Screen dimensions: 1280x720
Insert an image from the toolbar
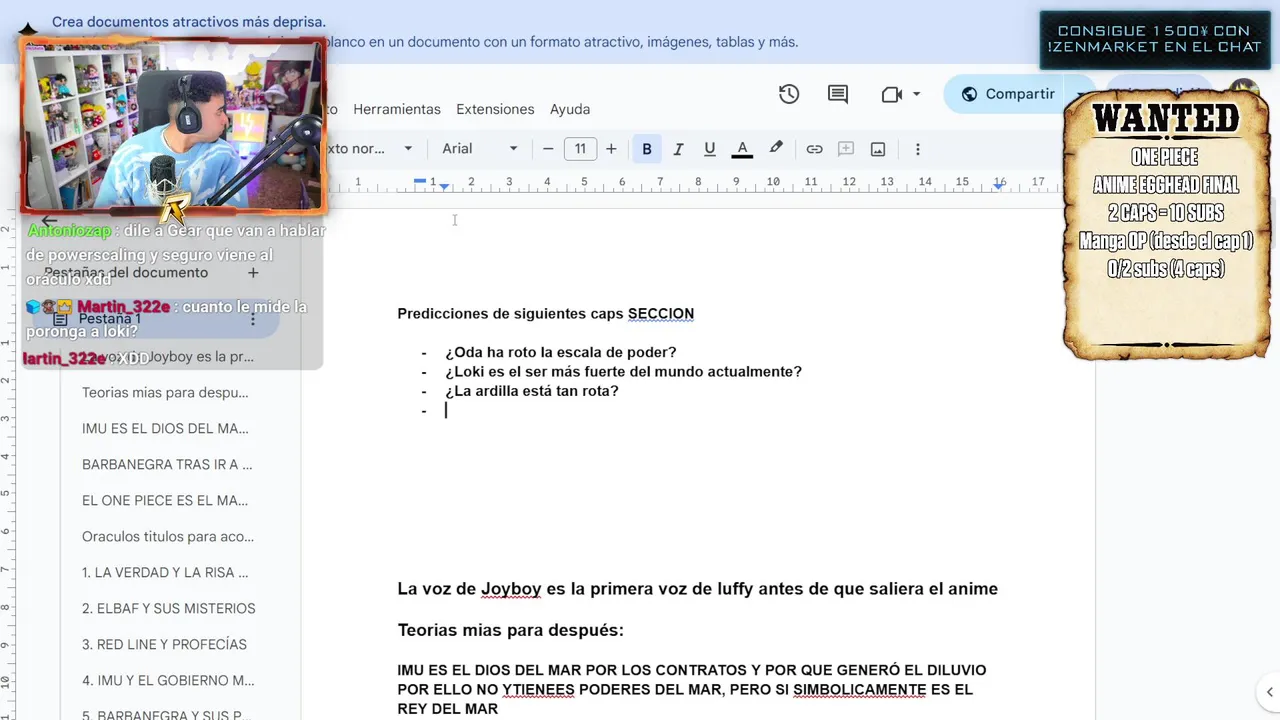[x=878, y=149]
